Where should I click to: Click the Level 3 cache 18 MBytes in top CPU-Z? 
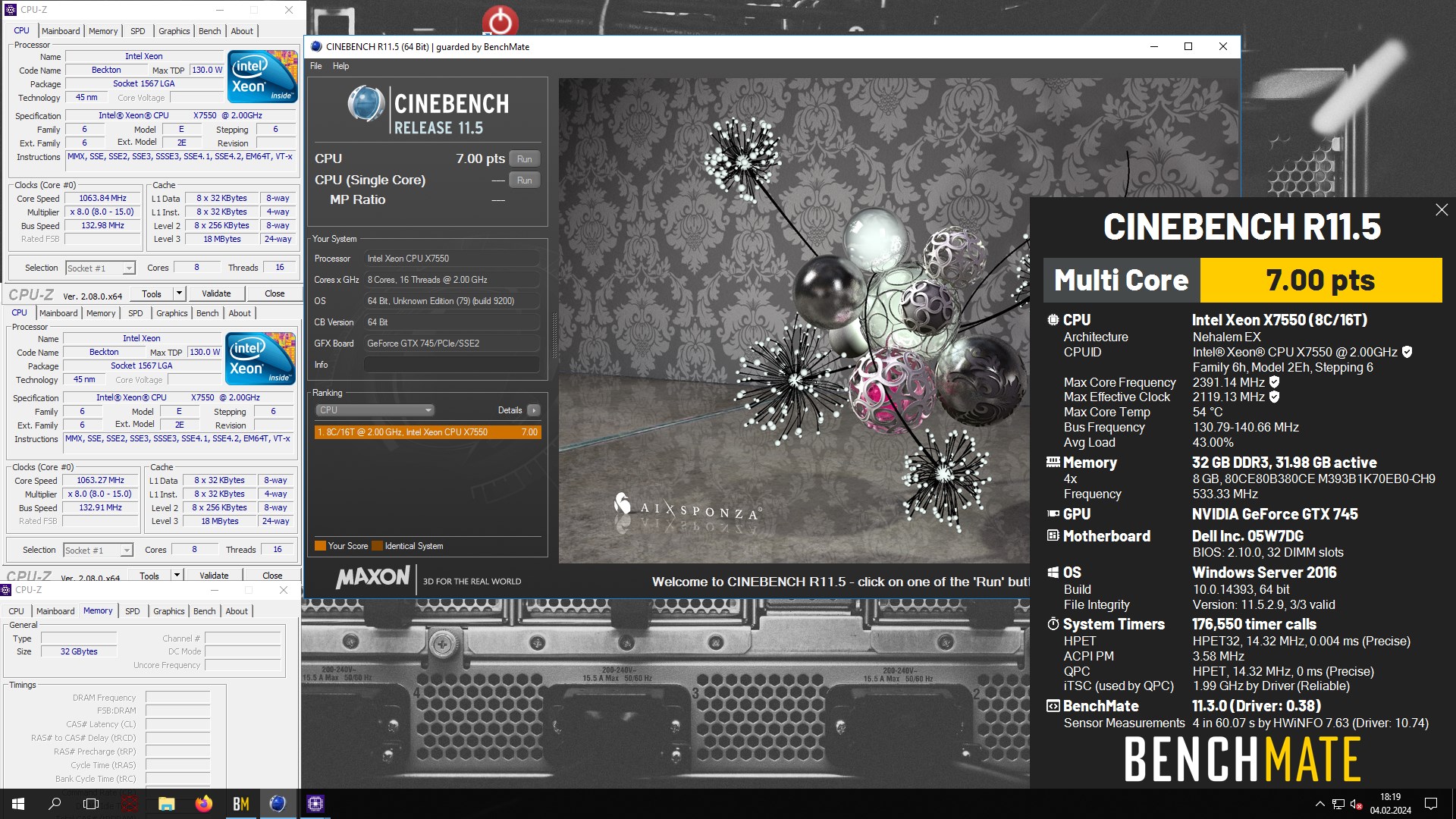222,240
